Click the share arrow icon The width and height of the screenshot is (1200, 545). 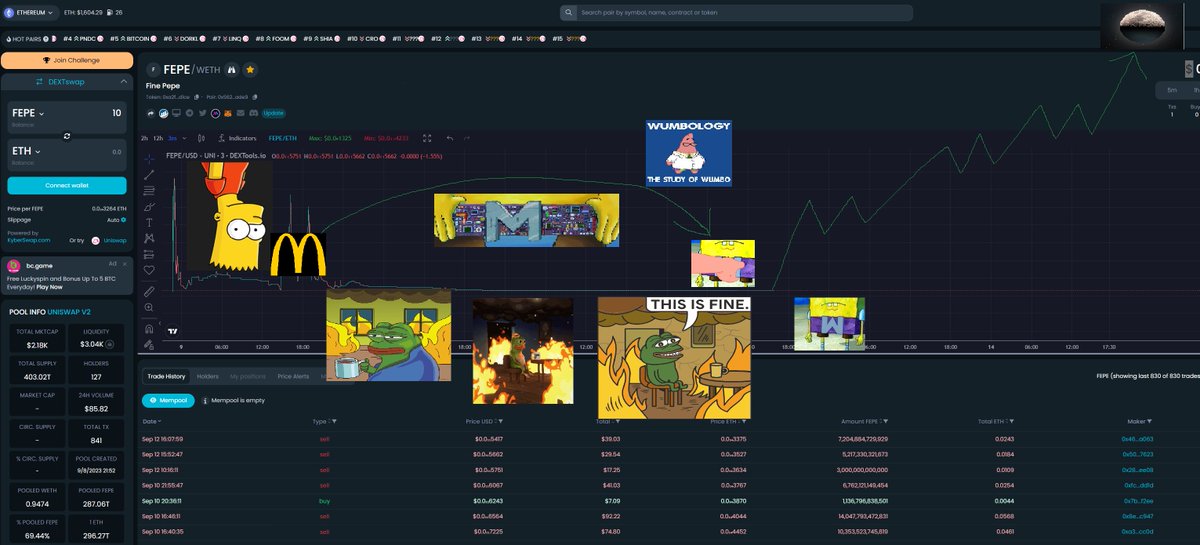pyautogui.click(x=151, y=113)
